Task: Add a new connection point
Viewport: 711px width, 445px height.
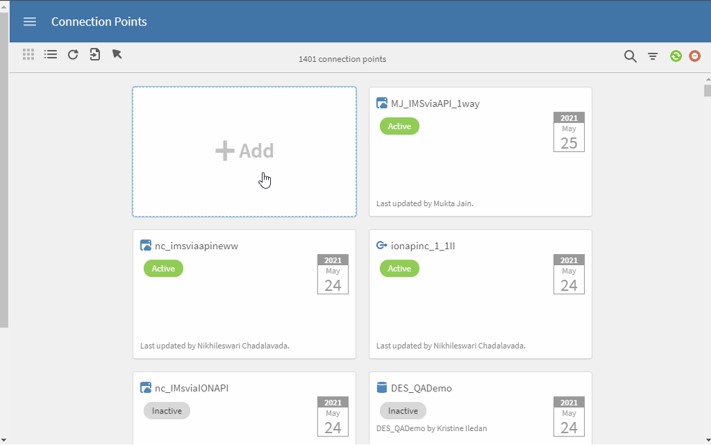Action: [244, 152]
